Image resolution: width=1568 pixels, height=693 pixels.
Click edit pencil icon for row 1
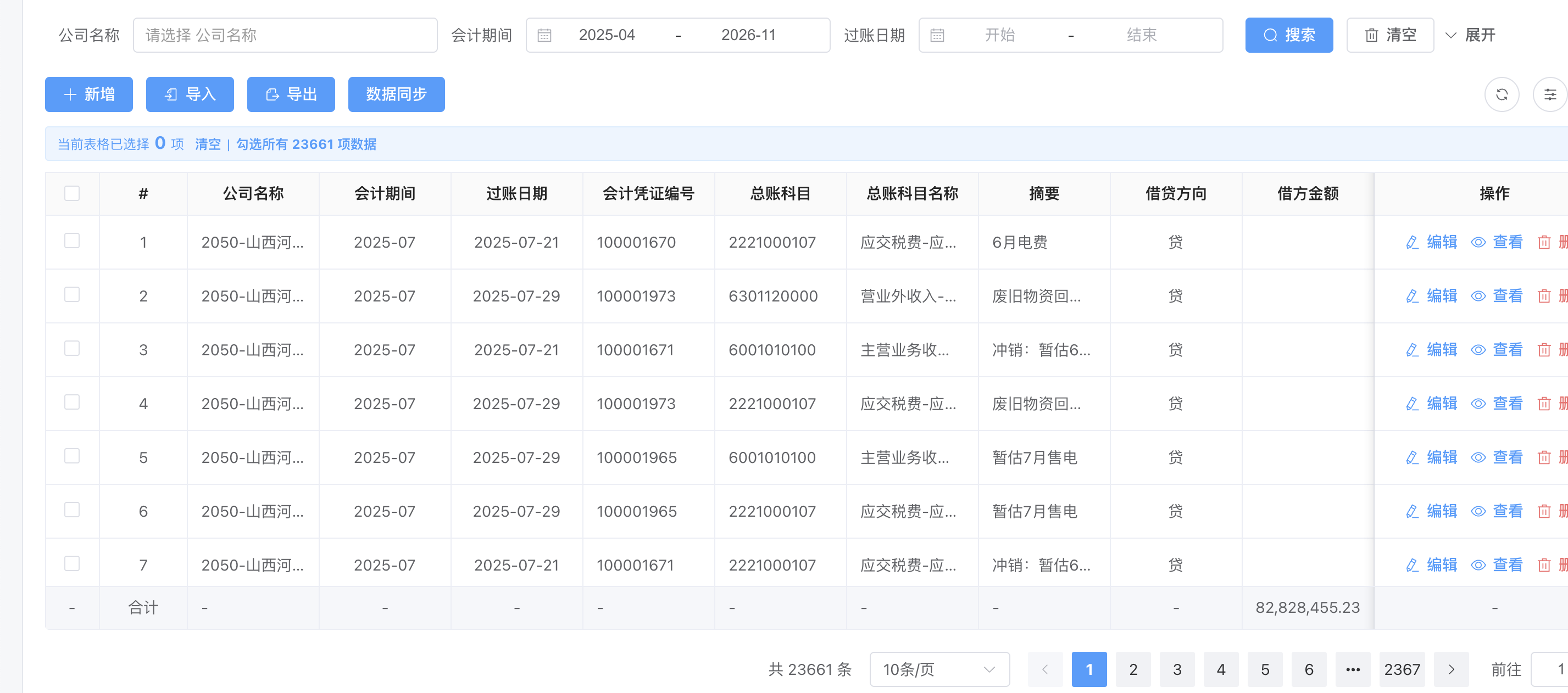1412,242
